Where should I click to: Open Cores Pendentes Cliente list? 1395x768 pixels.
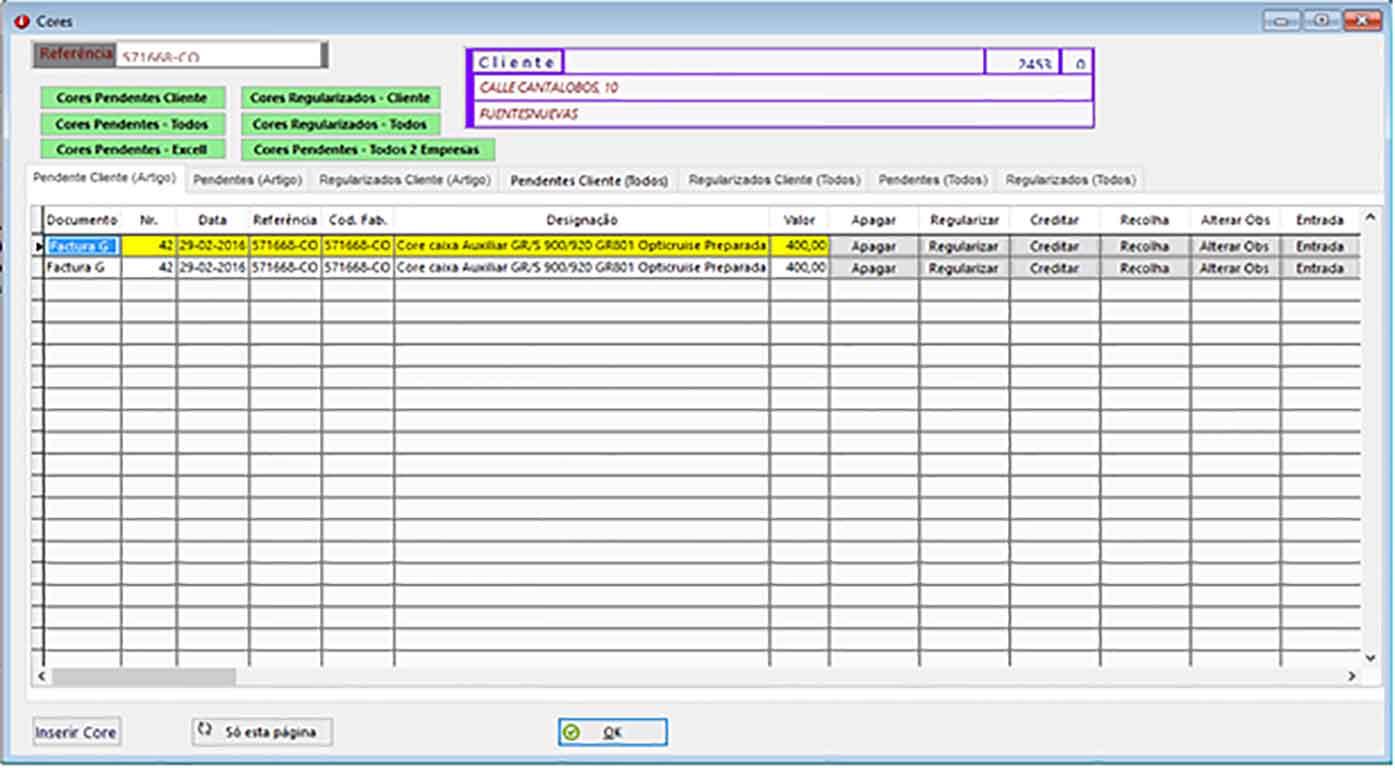point(132,98)
